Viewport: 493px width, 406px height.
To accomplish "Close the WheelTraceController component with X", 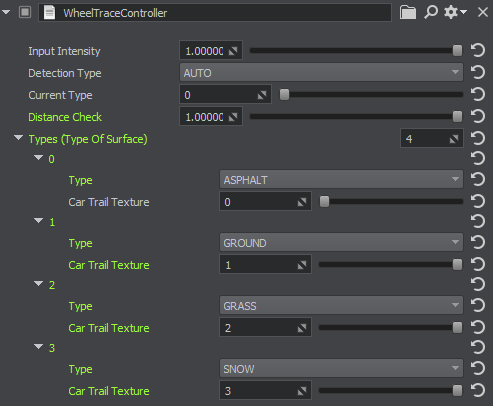I will click(483, 13).
